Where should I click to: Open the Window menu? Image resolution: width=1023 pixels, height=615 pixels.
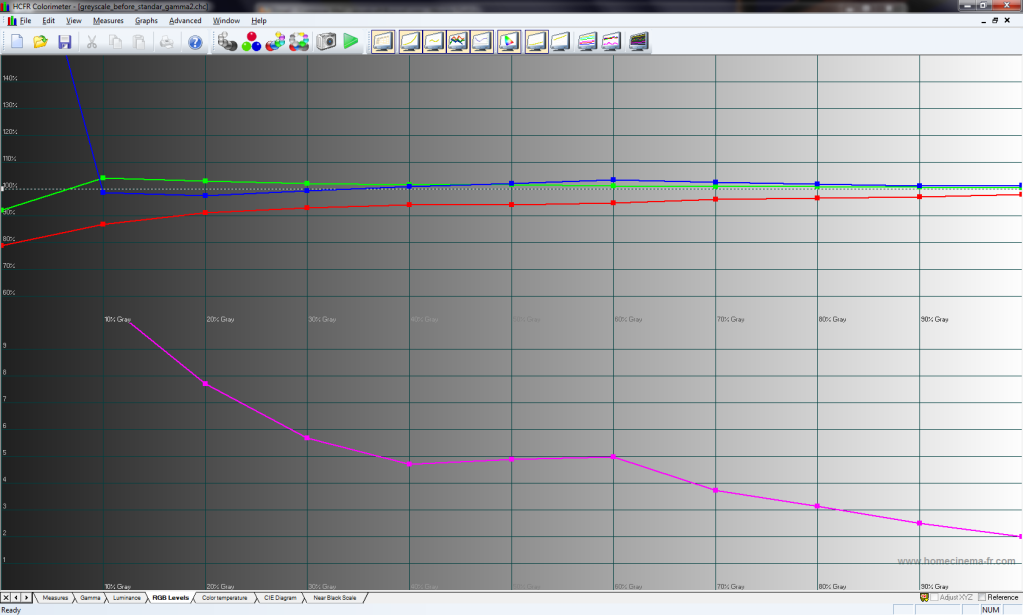pyautogui.click(x=226, y=21)
